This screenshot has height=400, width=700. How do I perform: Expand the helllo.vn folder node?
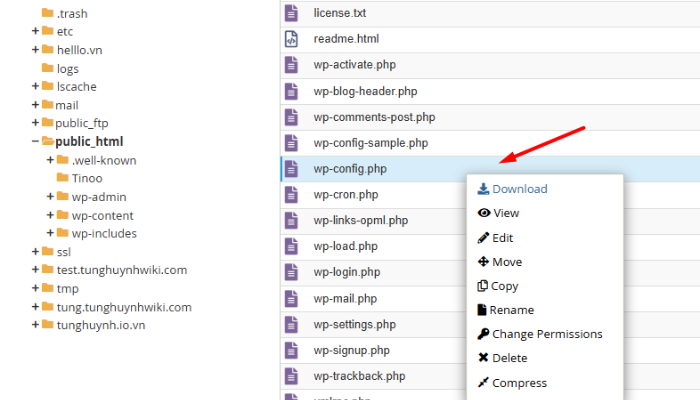(x=35, y=50)
